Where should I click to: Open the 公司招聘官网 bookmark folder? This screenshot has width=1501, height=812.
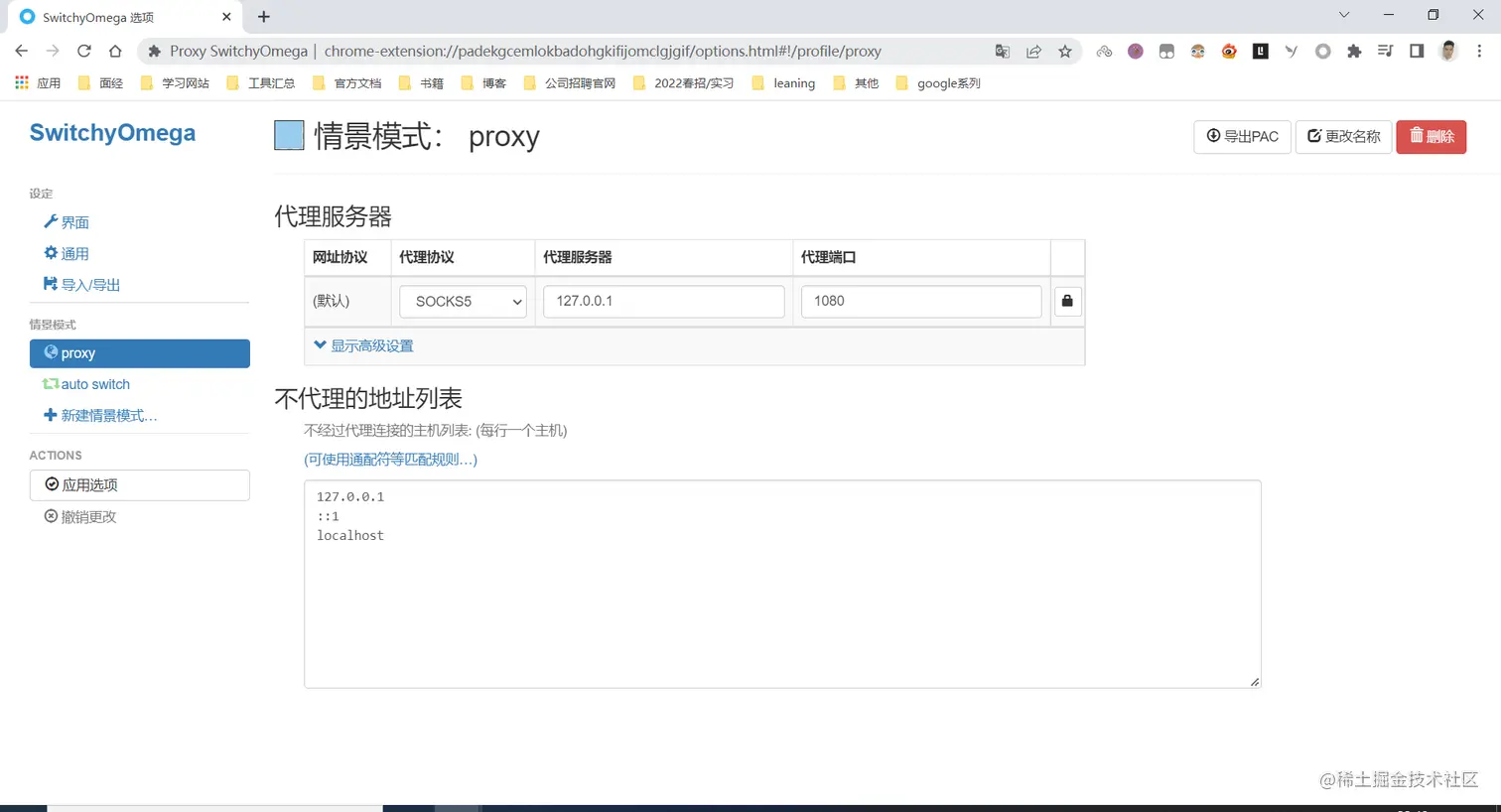point(569,83)
